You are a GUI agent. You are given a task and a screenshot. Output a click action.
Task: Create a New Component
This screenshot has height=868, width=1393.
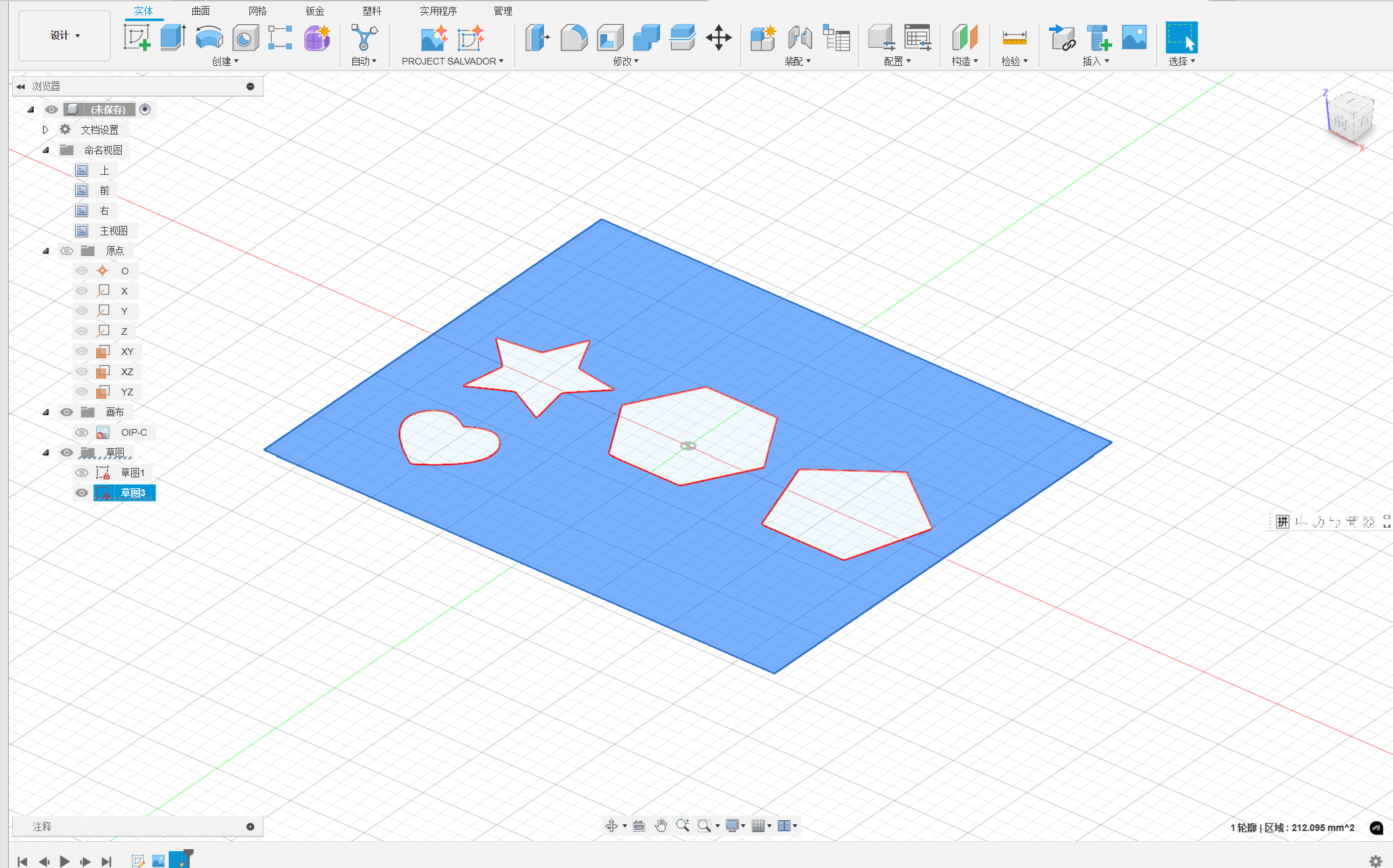[764, 38]
